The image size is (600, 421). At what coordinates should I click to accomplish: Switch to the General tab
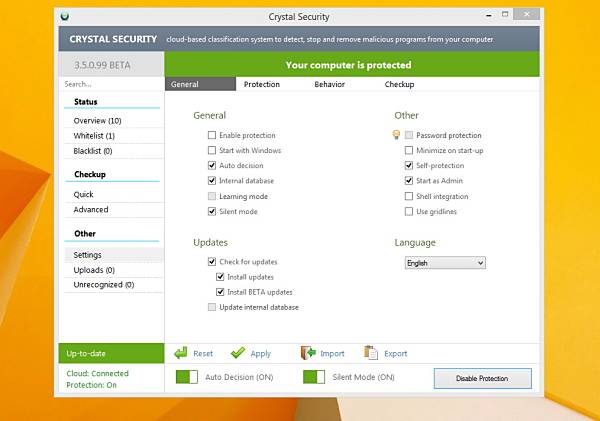point(200,84)
